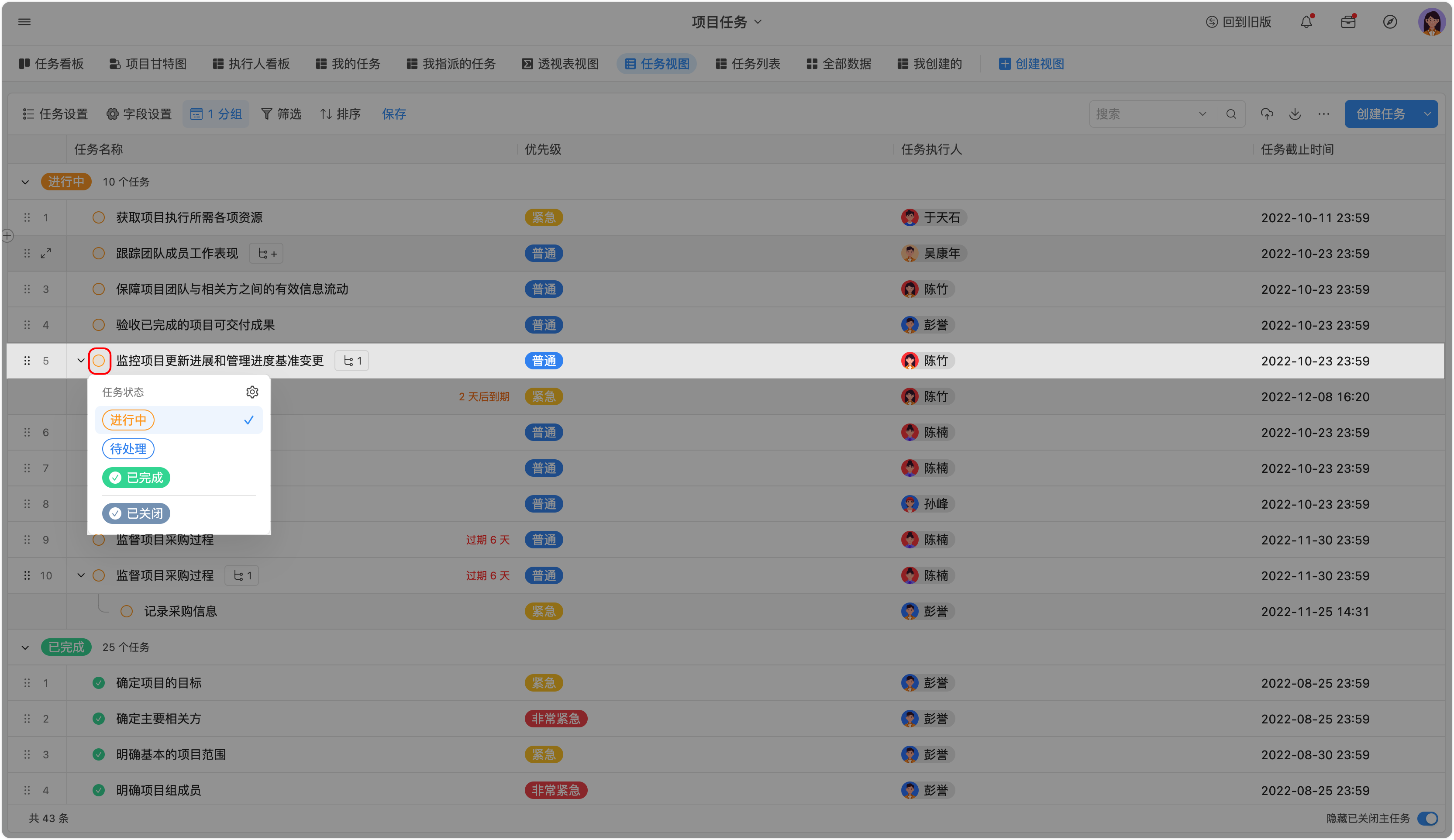Toggle 隐藏已关闭主任务 switch
This screenshot has height=840, width=1454.
1427,818
